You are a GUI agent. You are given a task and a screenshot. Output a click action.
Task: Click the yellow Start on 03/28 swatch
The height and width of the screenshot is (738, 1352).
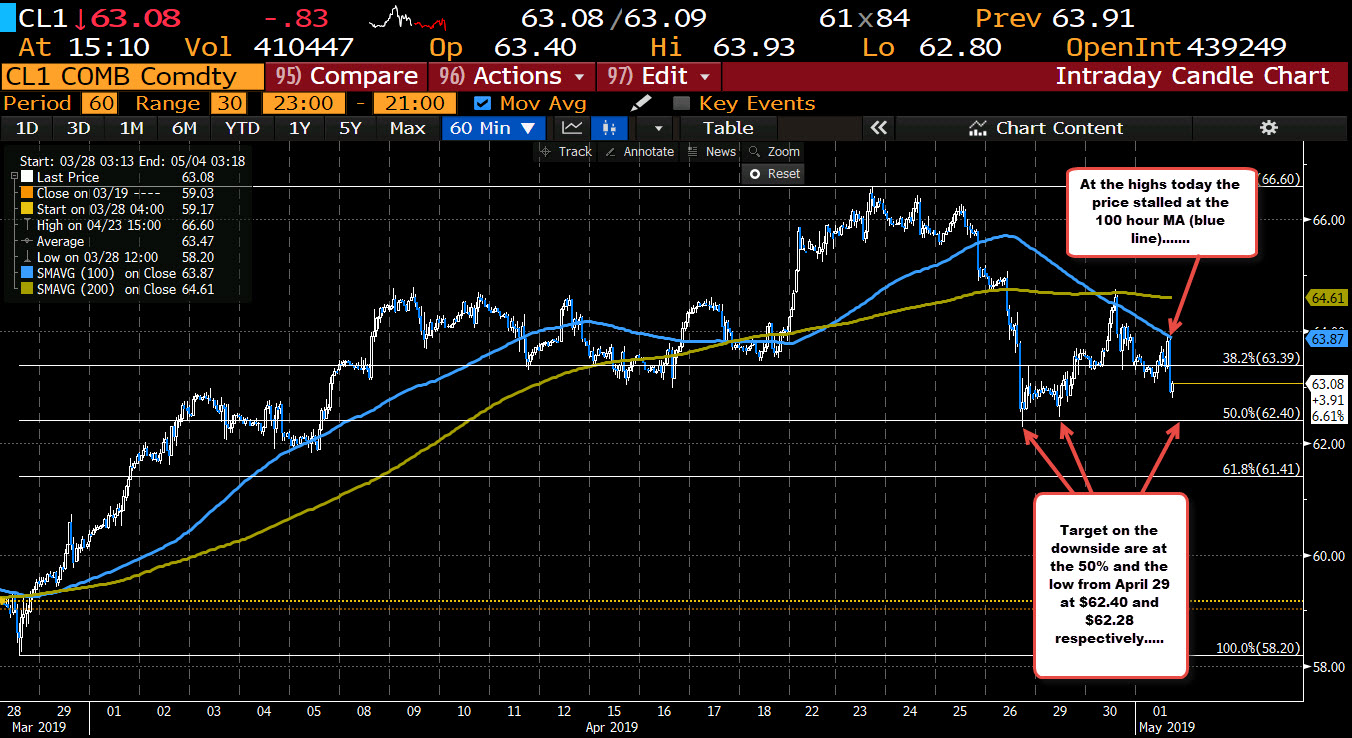pos(27,209)
